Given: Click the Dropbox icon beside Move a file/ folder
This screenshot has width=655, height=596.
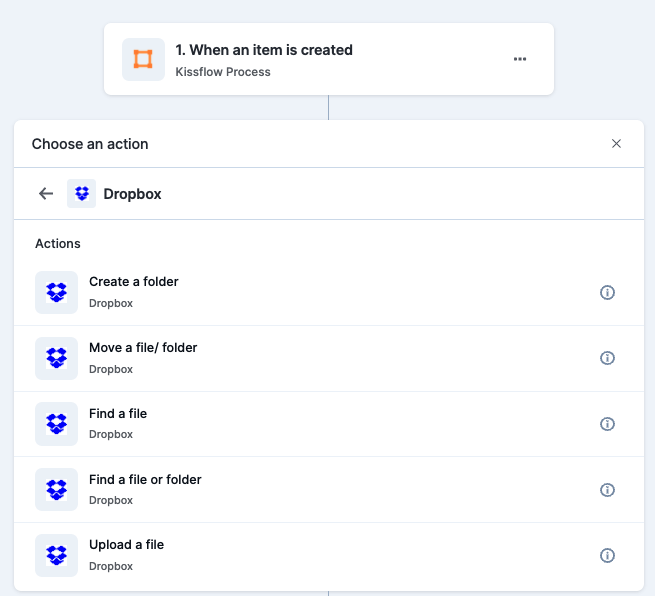Looking at the screenshot, I should (x=57, y=358).
